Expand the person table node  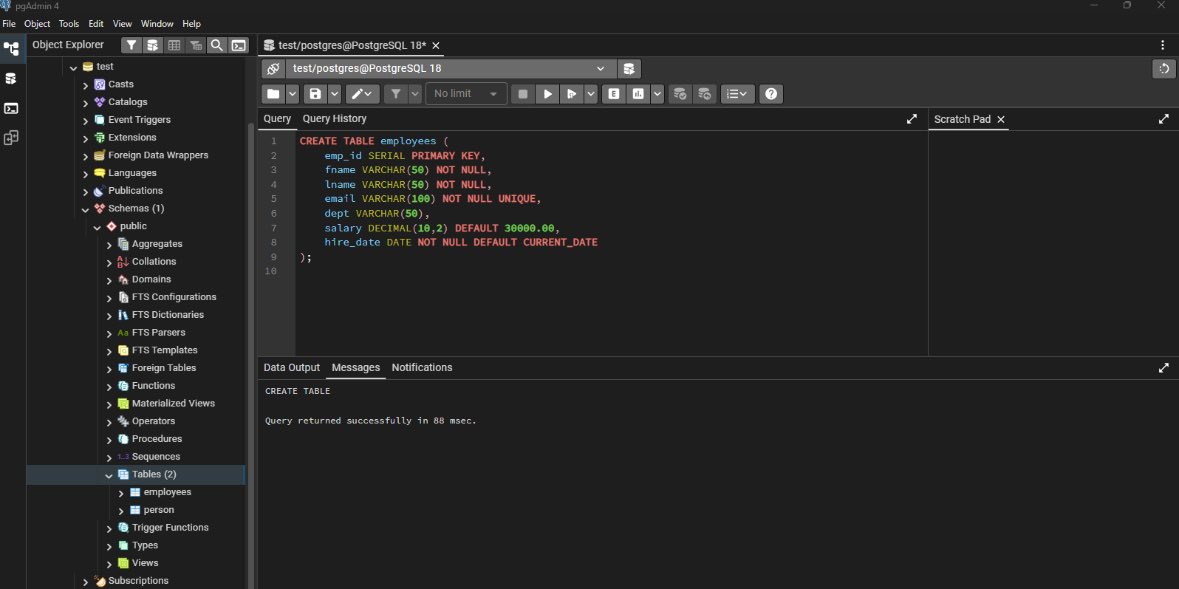(x=121, y=511)
